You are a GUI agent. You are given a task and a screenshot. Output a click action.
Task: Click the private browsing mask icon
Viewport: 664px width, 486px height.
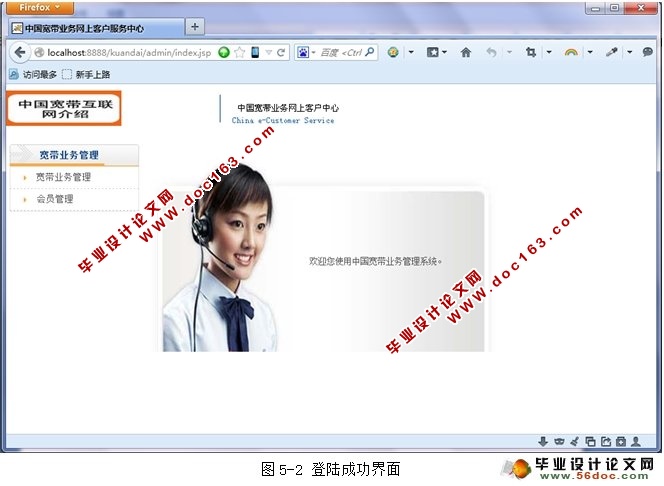(x=559, y=442)
